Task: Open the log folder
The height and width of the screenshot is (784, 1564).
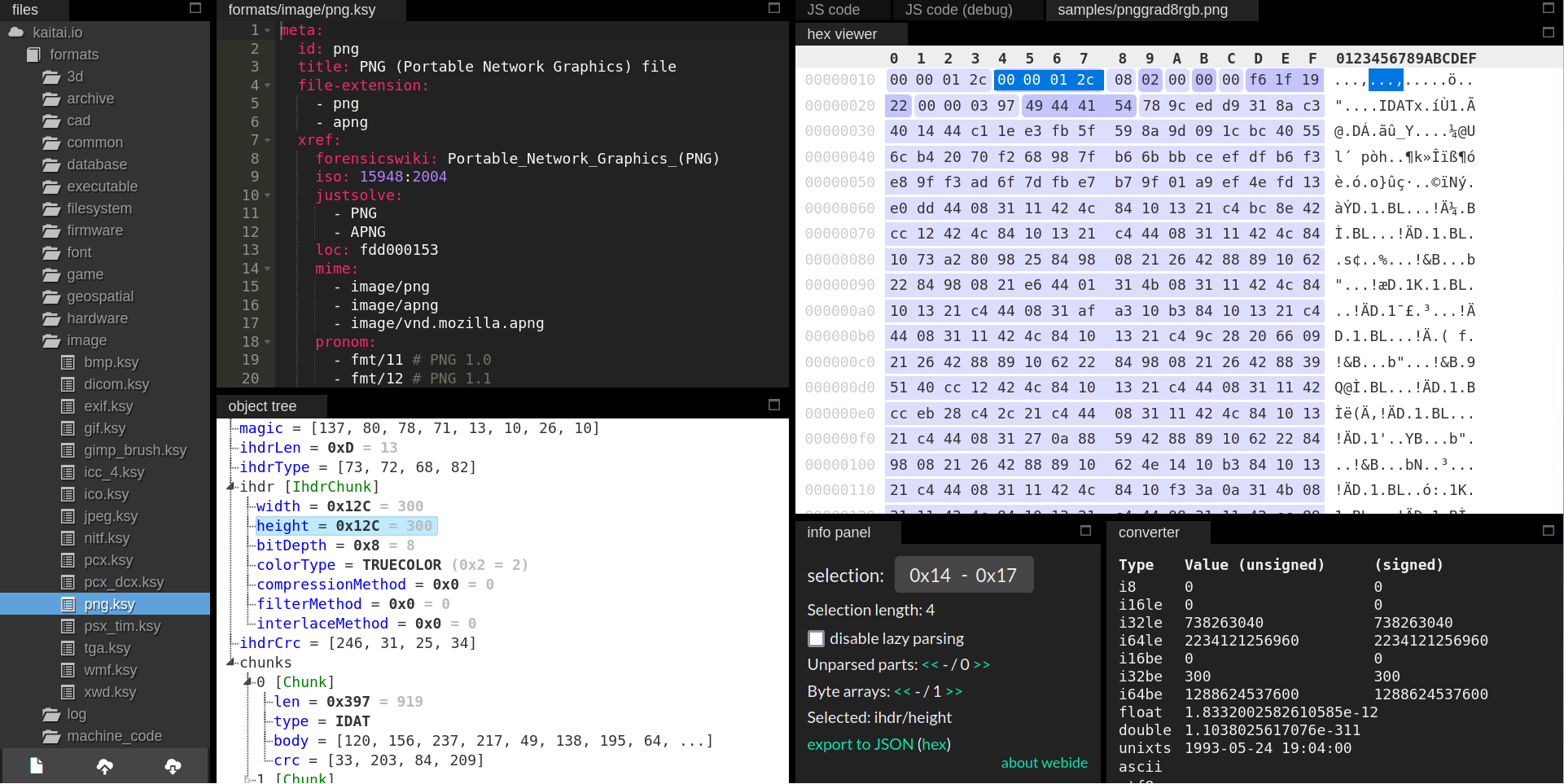Action: pyautogui.click(x=77, y=714)
